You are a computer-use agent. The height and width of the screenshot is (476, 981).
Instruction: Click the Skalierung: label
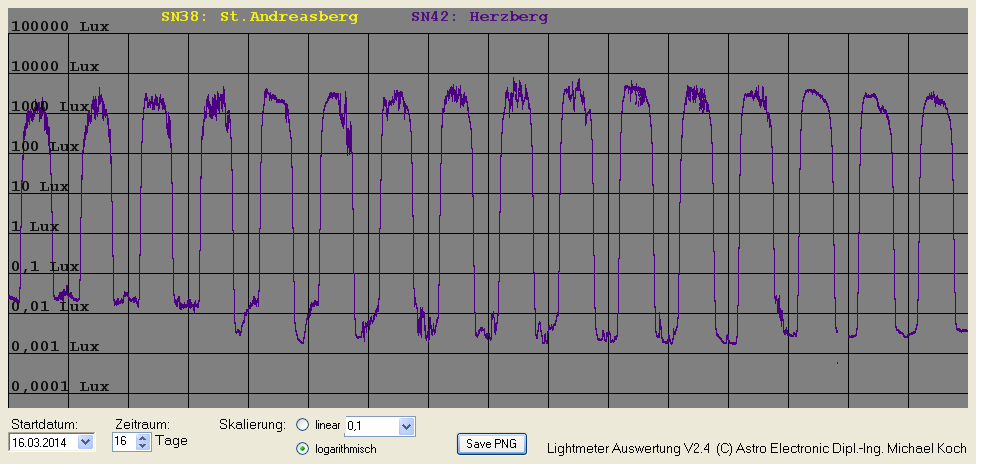click(x=253, y=425)
